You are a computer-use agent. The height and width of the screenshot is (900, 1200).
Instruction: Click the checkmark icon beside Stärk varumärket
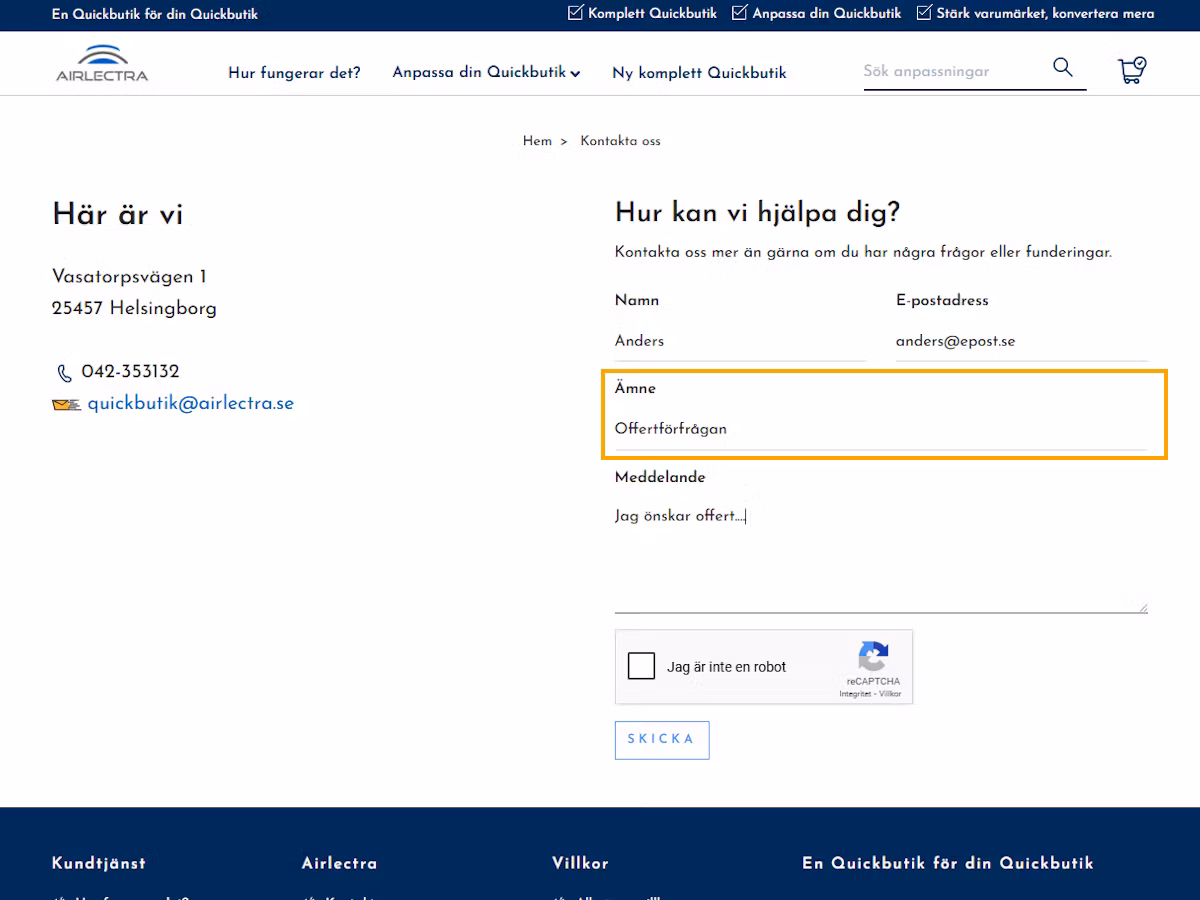pos(924,13)
